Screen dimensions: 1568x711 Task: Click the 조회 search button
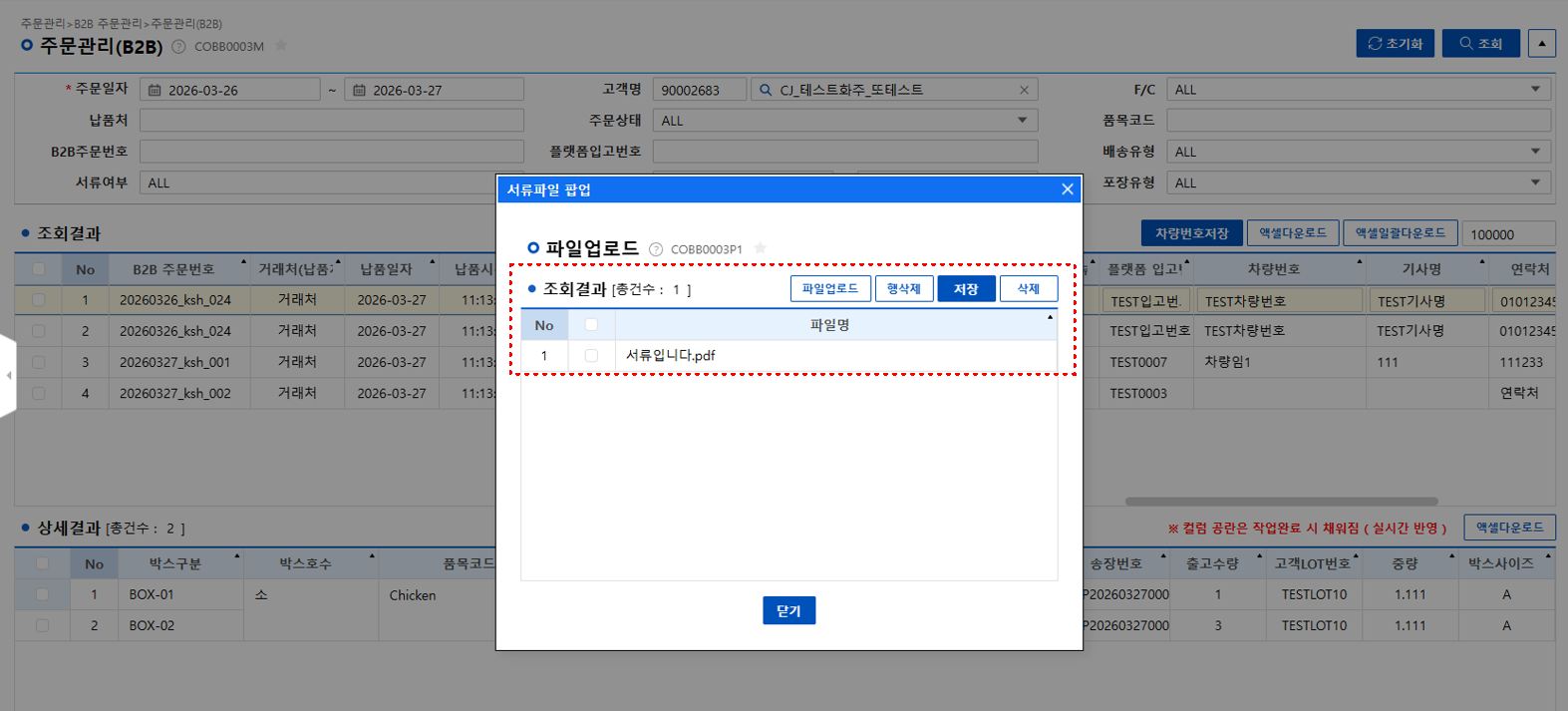[1481, 43]
